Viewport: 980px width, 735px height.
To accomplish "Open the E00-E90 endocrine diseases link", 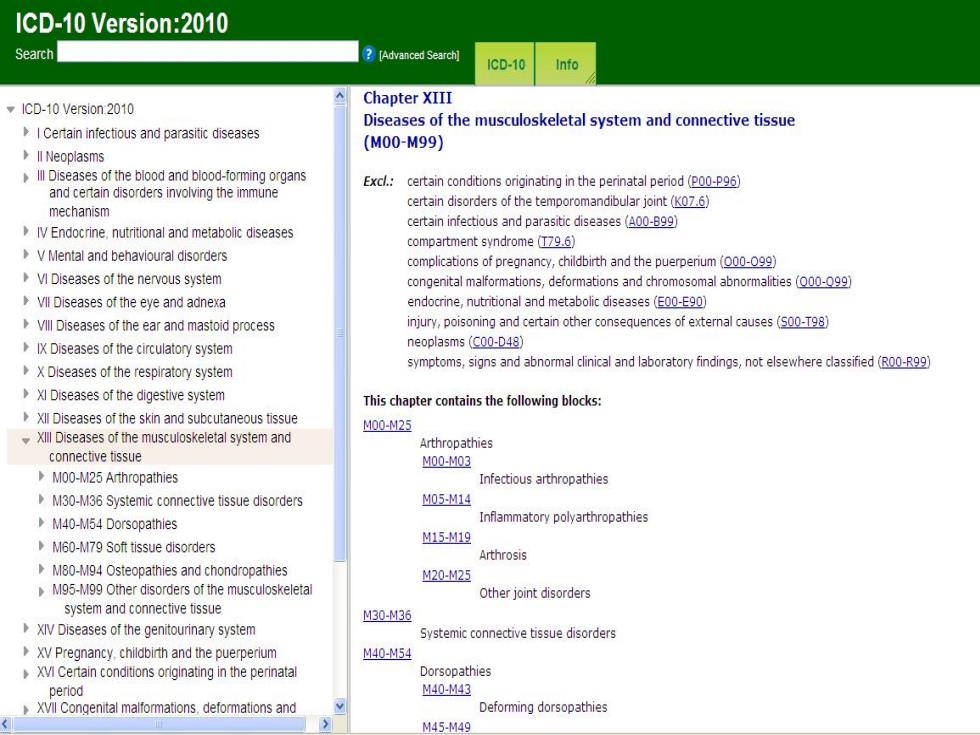I will [680, 301].
